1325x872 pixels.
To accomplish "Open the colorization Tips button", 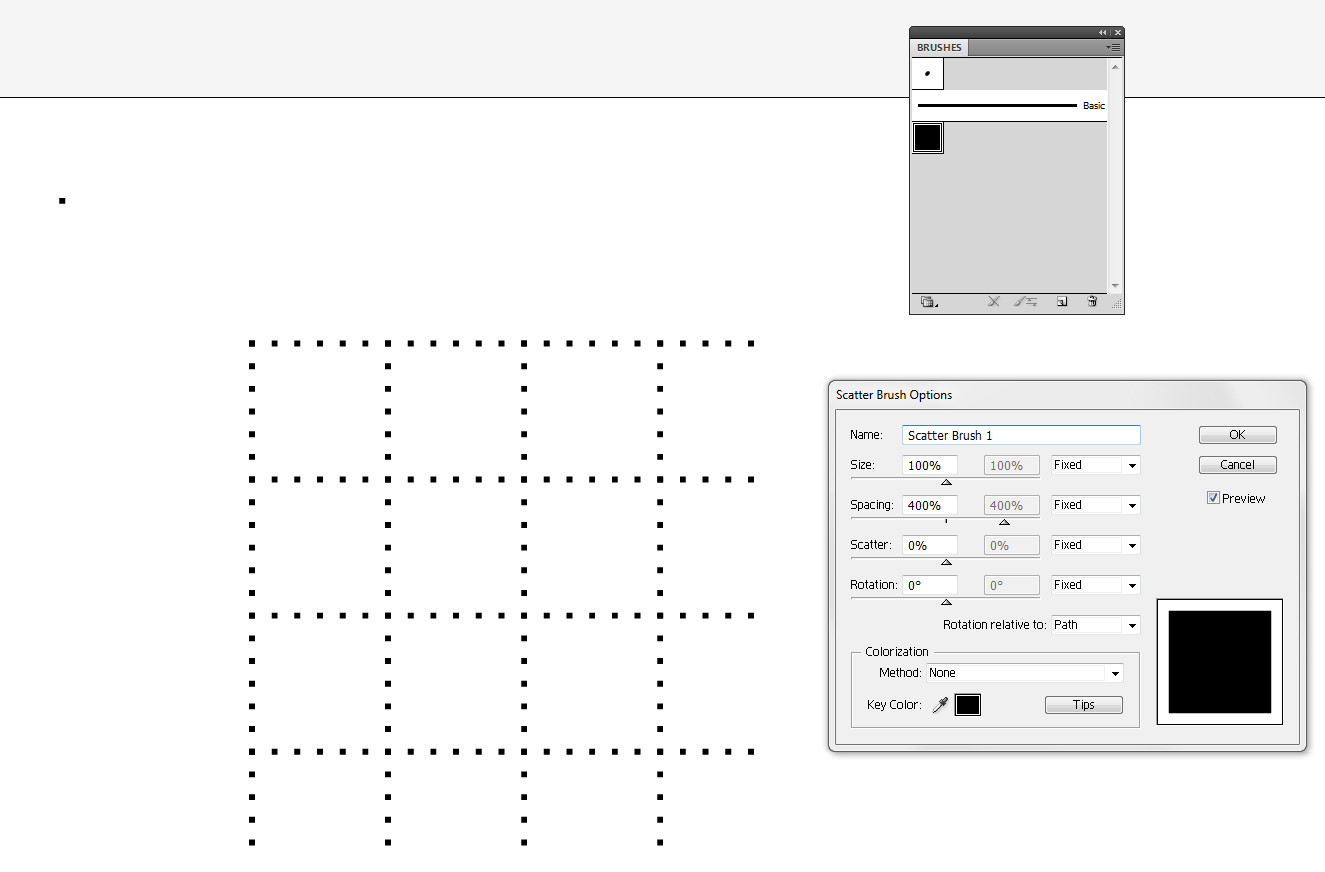I will coord(1083,705).
